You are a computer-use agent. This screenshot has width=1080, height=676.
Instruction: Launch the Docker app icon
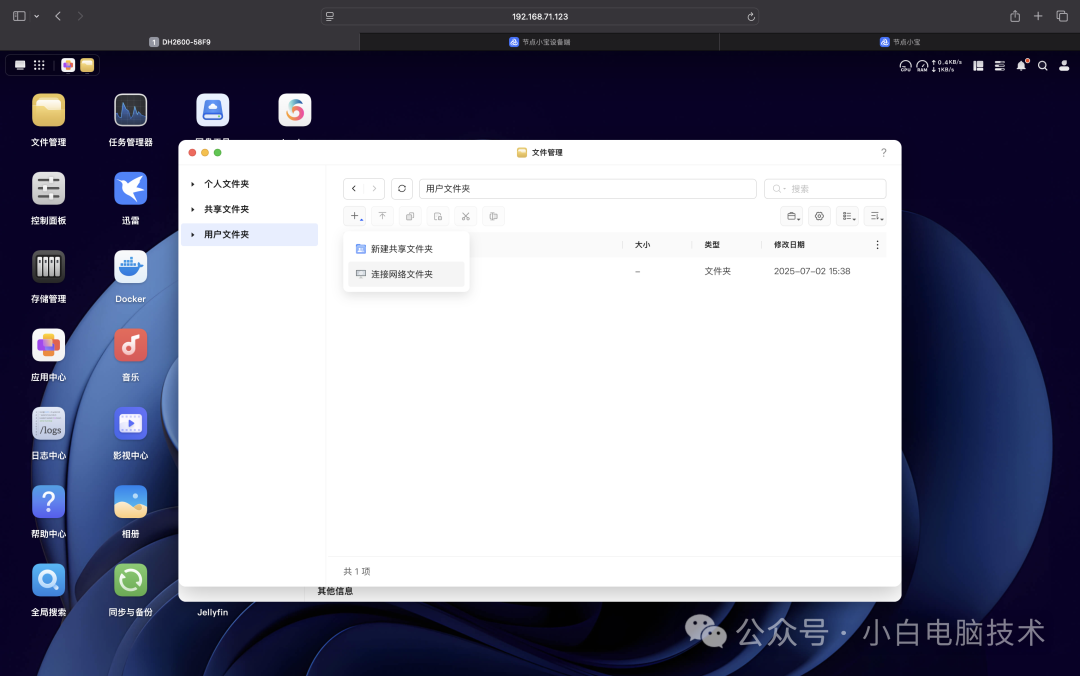tap(130, 267)
